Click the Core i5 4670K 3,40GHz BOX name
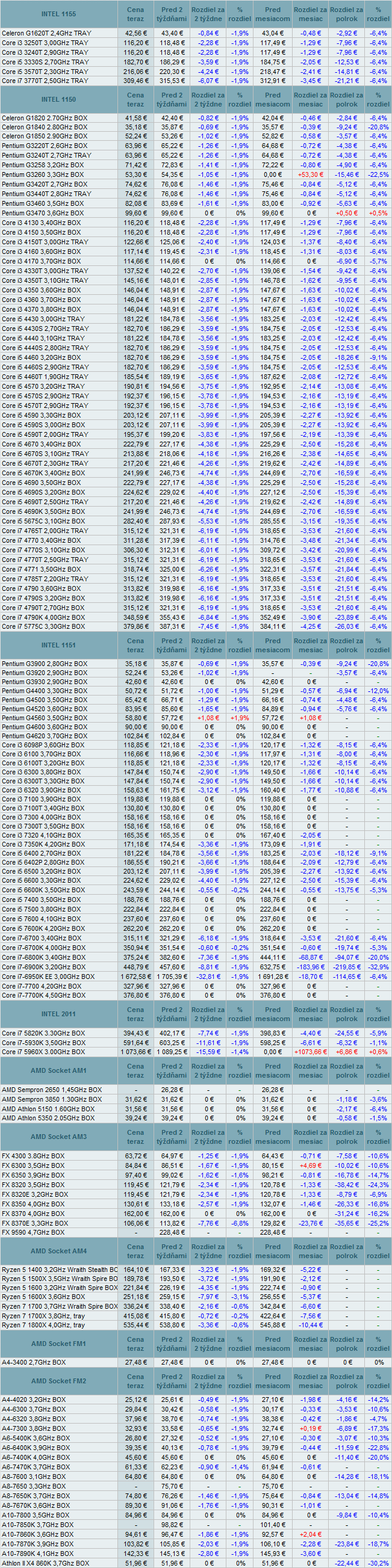392x1568 pixels. 44,473
